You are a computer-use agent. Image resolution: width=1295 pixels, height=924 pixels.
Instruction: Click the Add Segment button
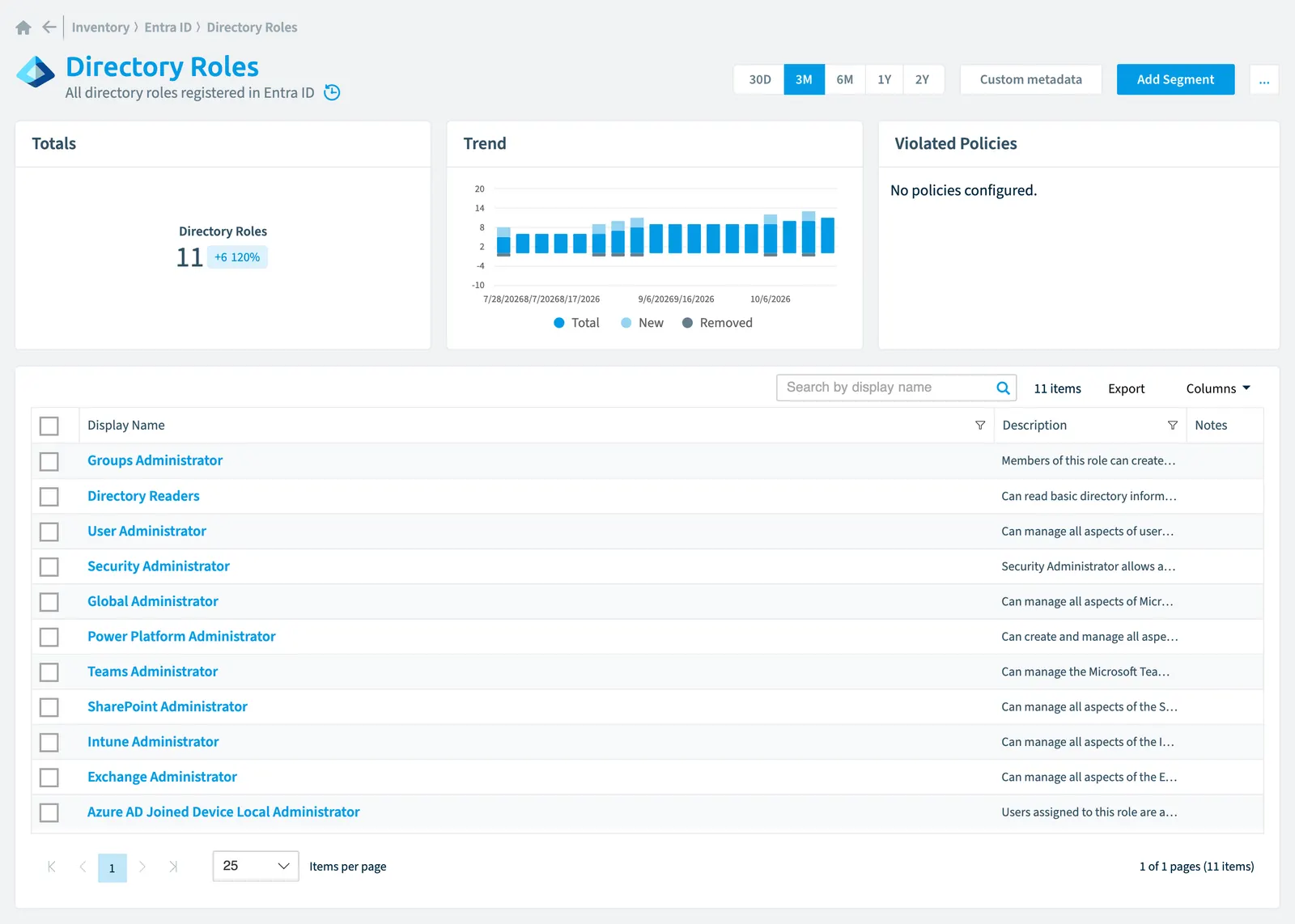tap(1175, 79)
